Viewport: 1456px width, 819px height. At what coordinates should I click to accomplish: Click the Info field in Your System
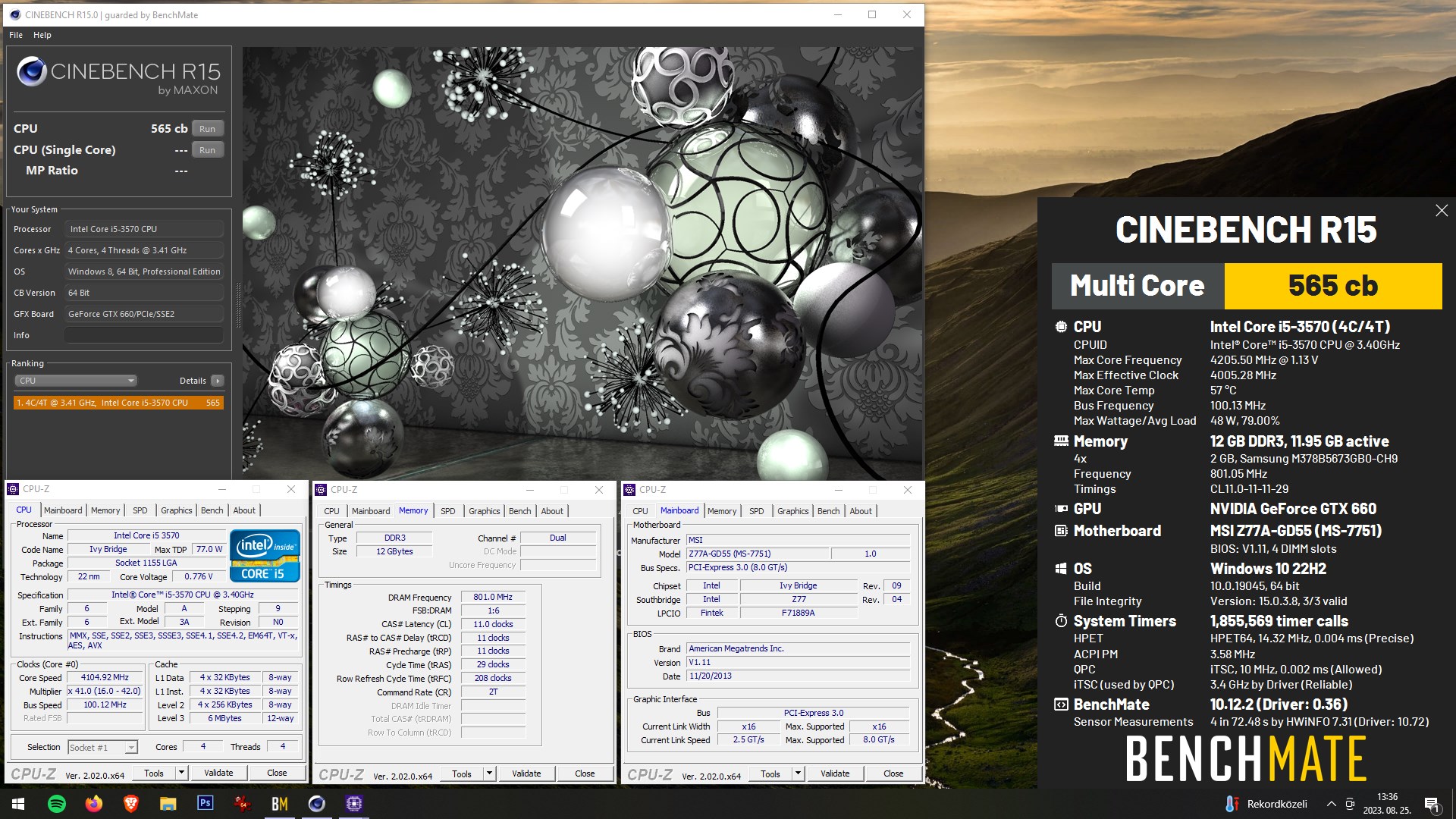tap(144, 335)
